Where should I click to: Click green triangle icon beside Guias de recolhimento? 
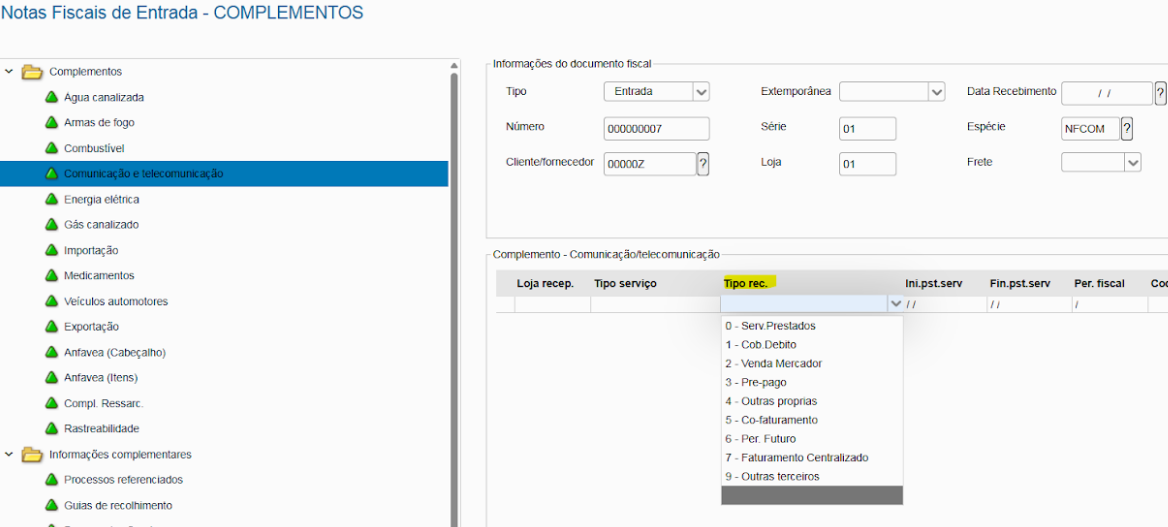[51, 505]
